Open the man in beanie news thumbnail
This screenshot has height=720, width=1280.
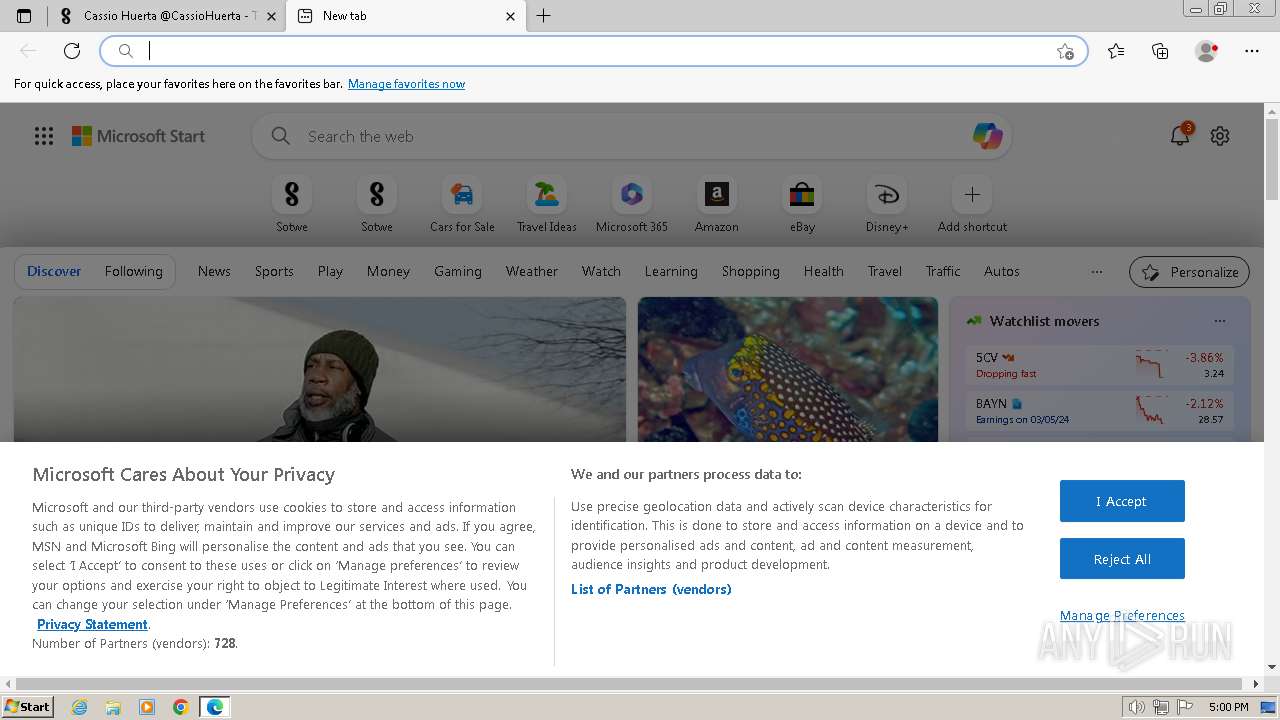point(320,369)
